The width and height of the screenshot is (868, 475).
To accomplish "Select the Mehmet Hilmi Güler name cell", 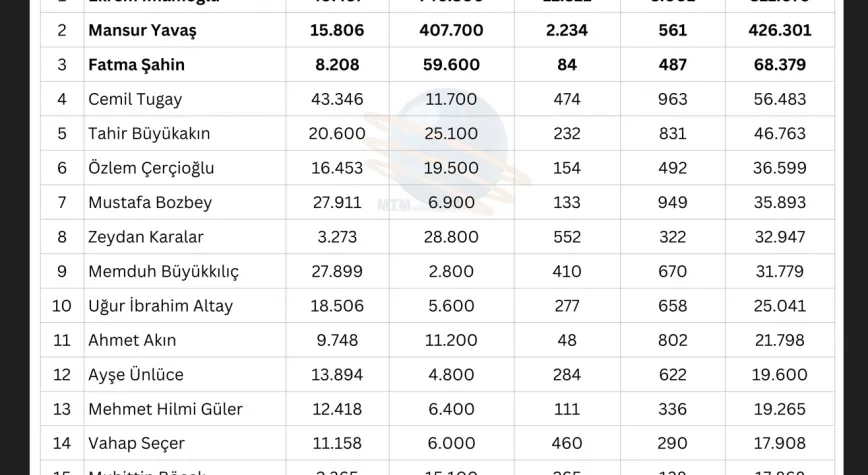I will [185, 409].
